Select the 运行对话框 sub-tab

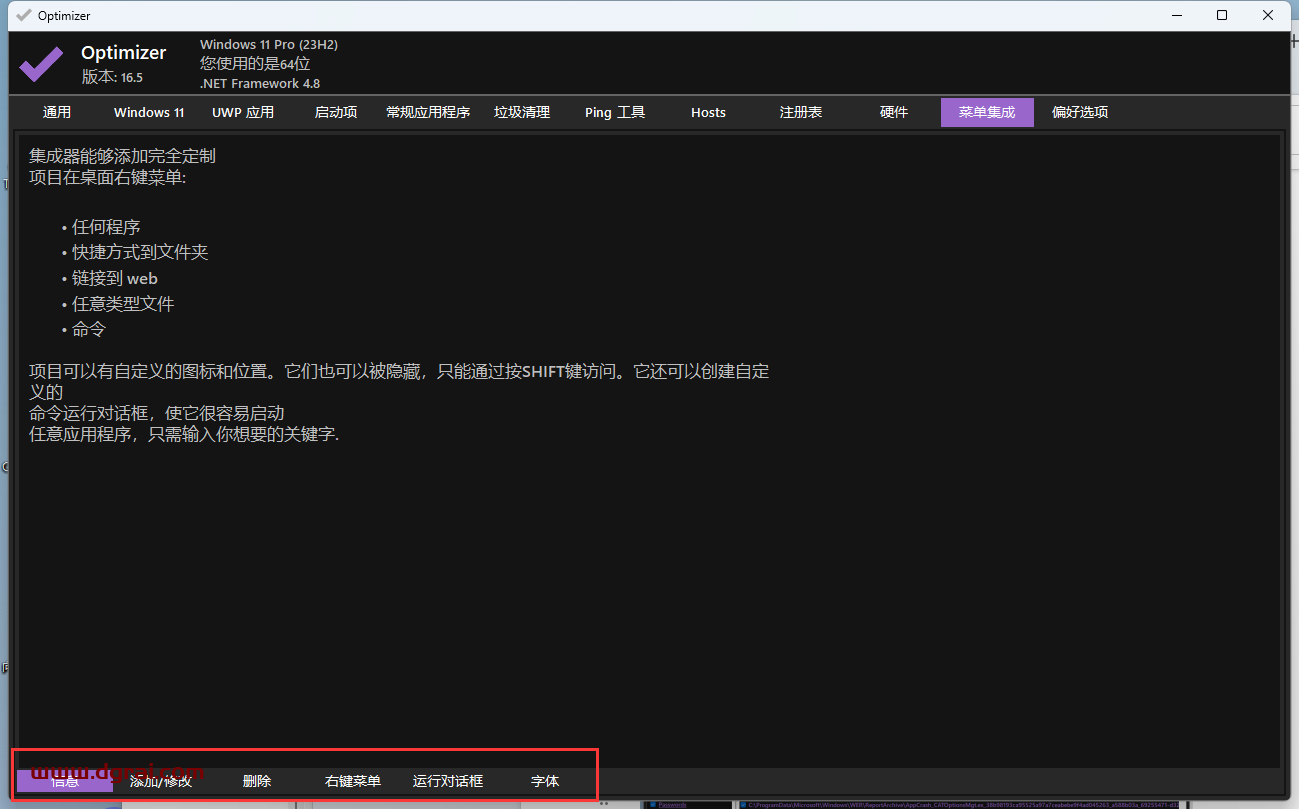448,781
